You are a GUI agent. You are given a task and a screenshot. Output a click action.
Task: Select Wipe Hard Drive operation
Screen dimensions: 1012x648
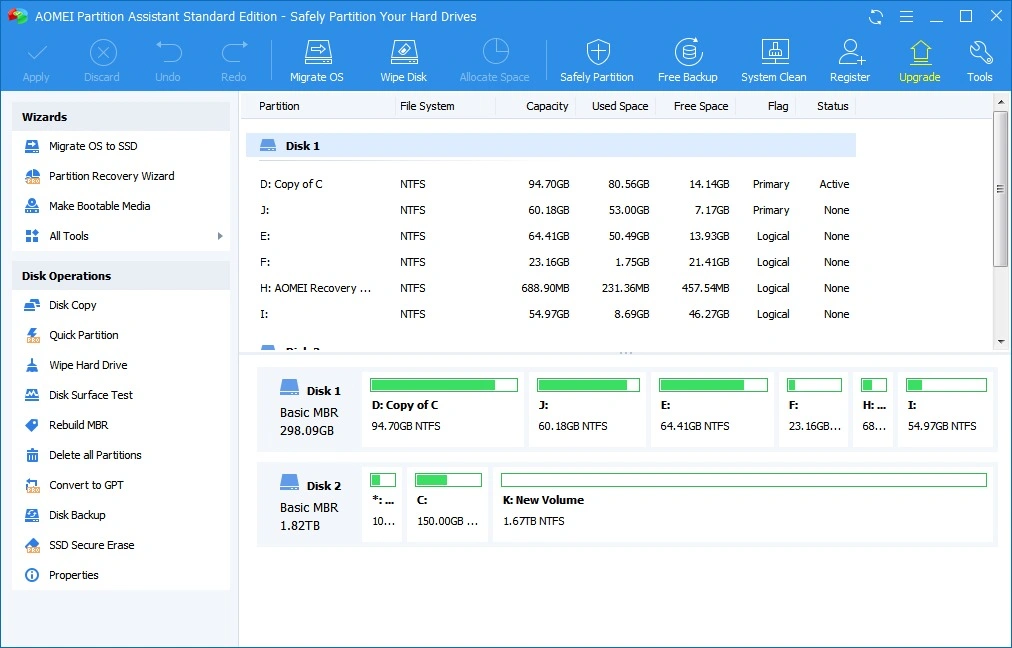[x=121, y=365]
